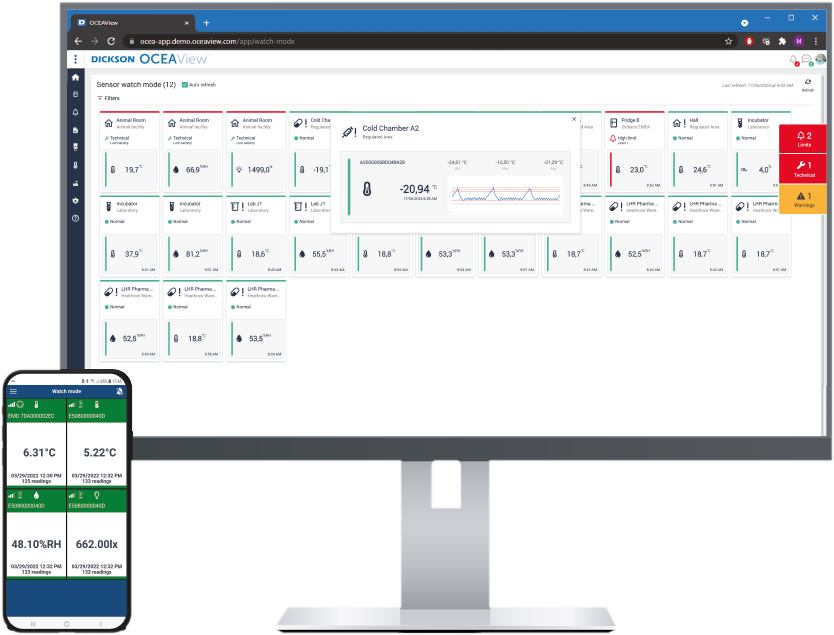Select the OCEAView browser tab
The width and height of the screenshot is (834, 635).
[x=133, y=23]
